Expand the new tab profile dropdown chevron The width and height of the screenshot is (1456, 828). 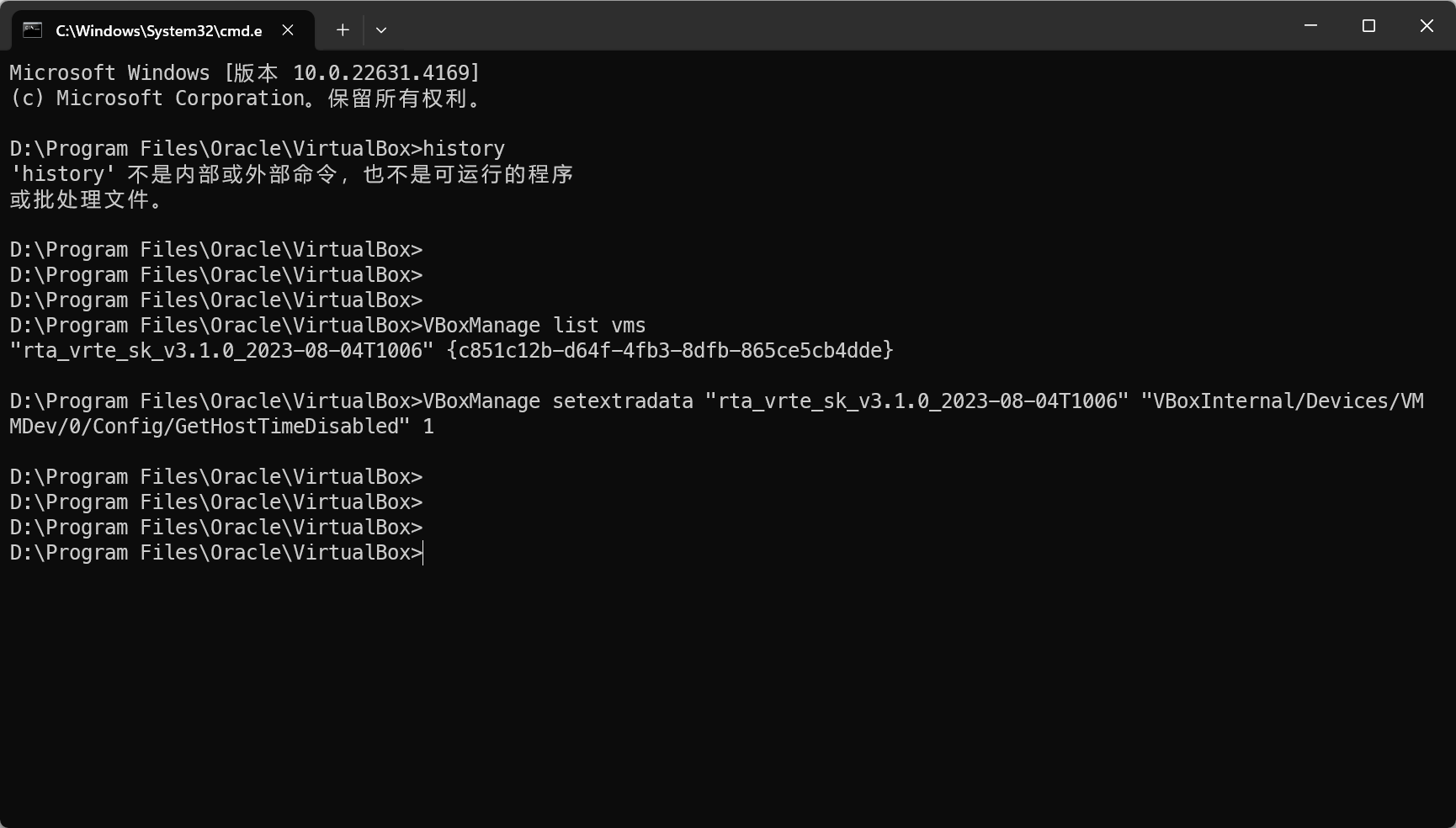click(381, 30)
